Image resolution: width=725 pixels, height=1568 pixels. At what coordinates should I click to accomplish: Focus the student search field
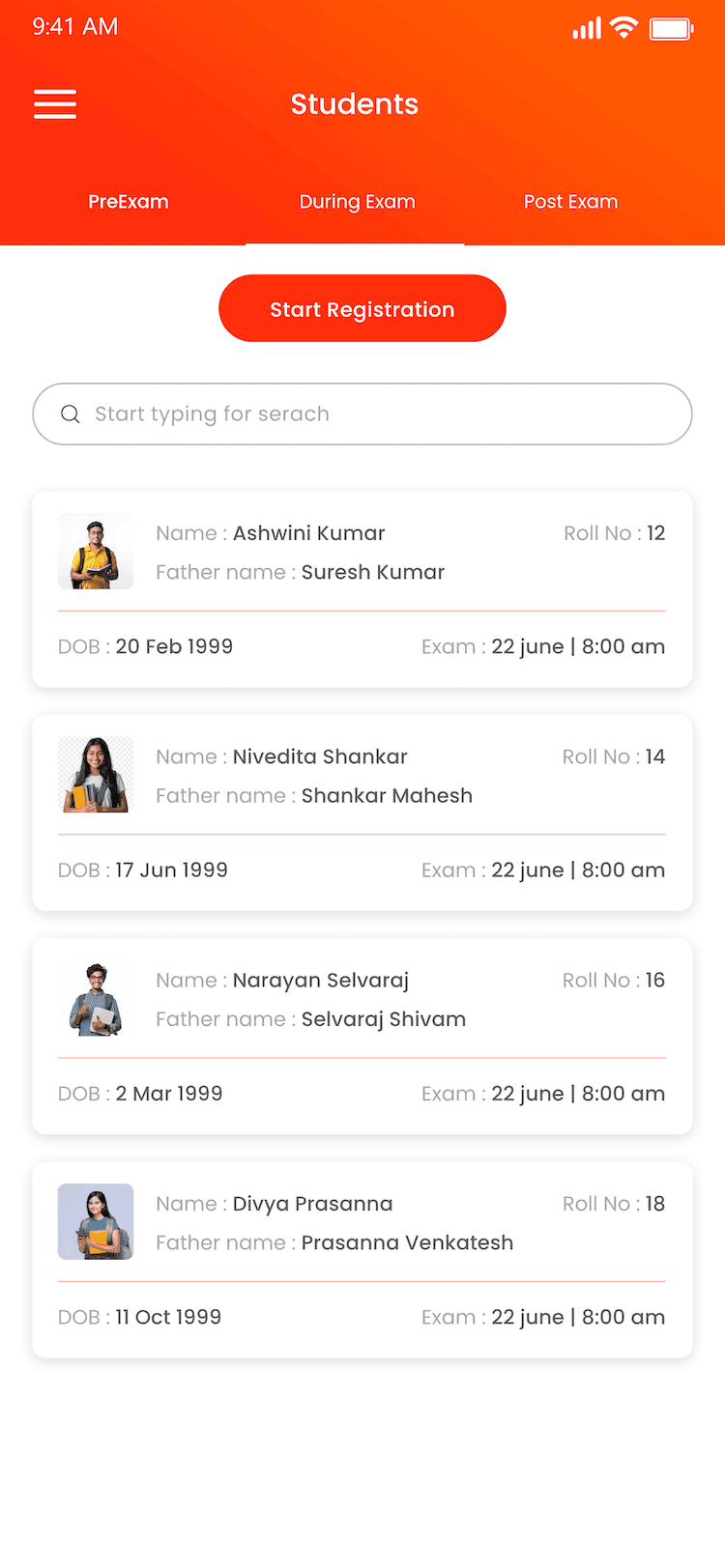[x=377, y=414]
